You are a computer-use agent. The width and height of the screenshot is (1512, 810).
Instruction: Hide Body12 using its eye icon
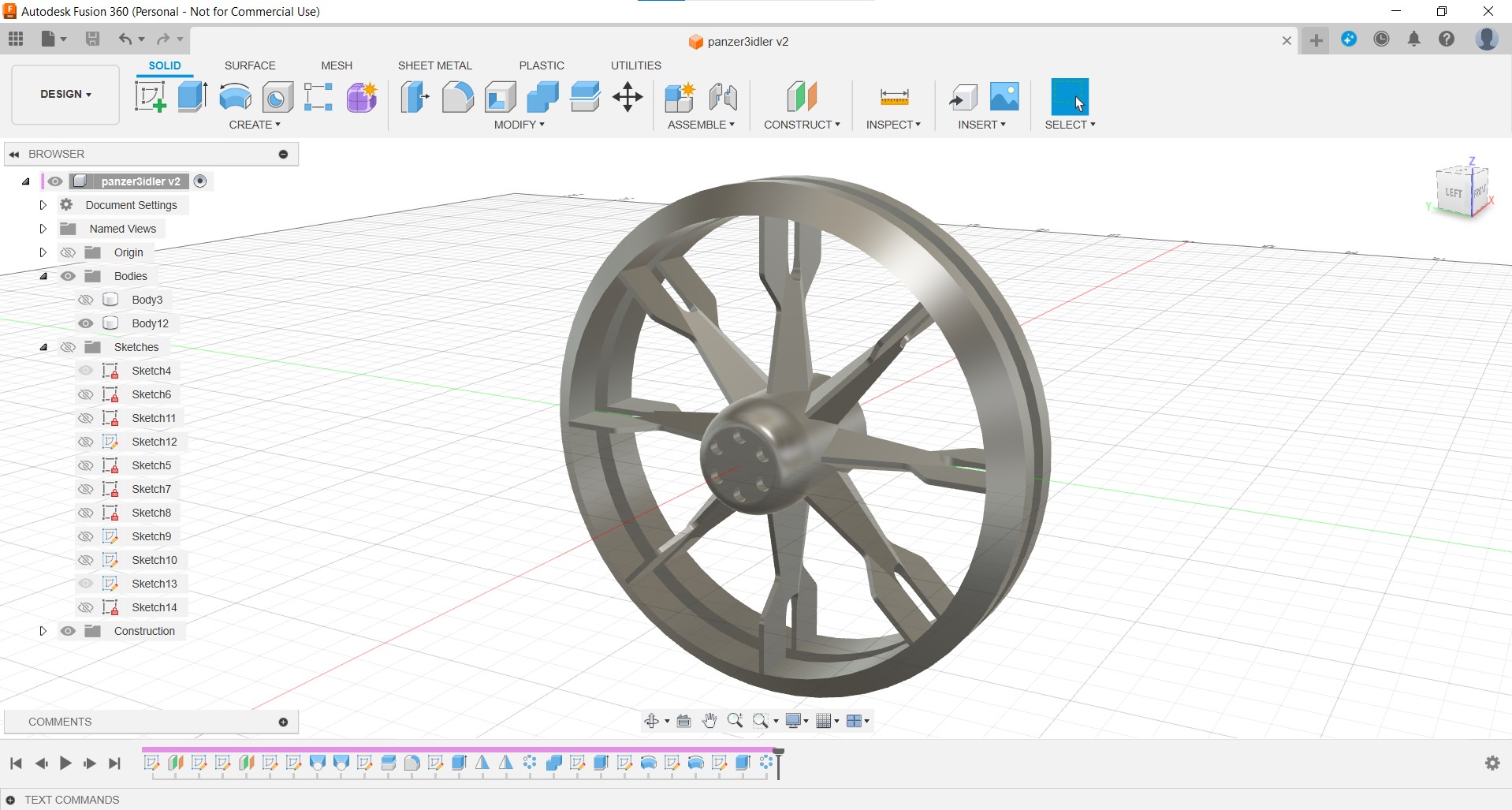click(86, 323)
